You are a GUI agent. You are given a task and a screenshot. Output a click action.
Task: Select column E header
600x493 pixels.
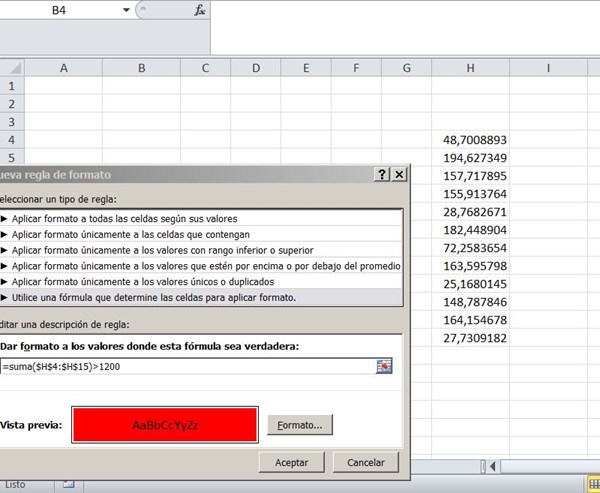point(306,68)
